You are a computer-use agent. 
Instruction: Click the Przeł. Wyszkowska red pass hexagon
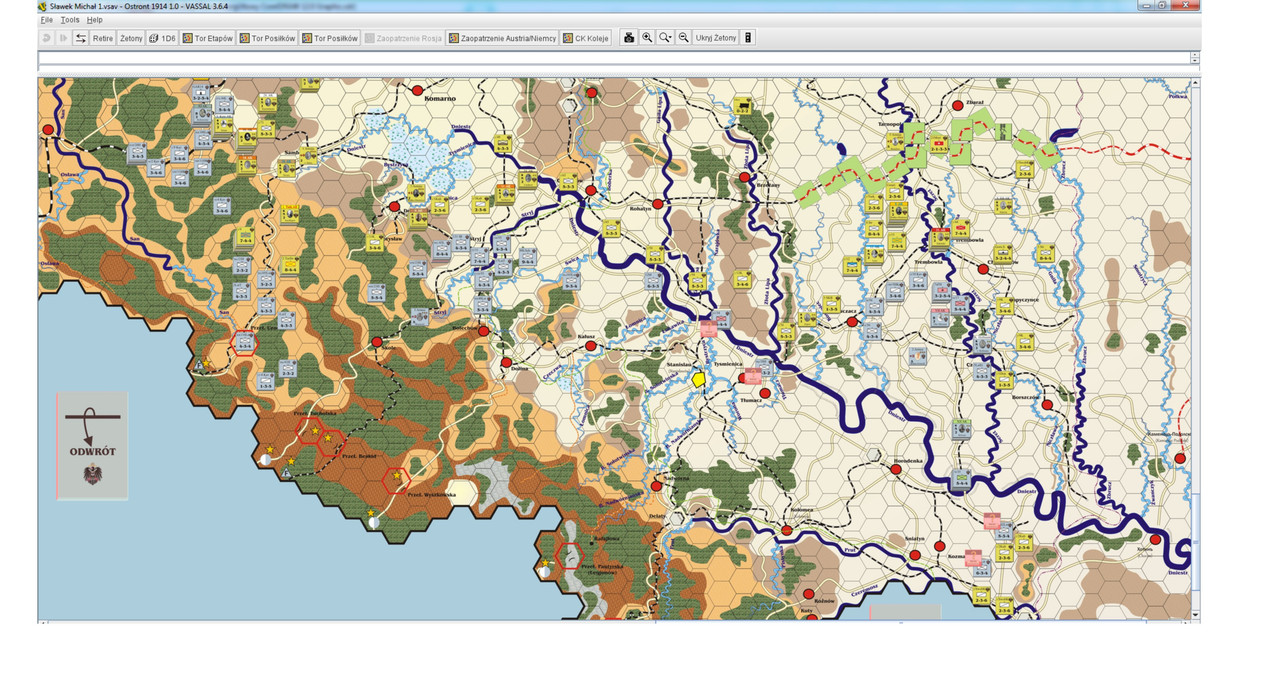point(396,481)
